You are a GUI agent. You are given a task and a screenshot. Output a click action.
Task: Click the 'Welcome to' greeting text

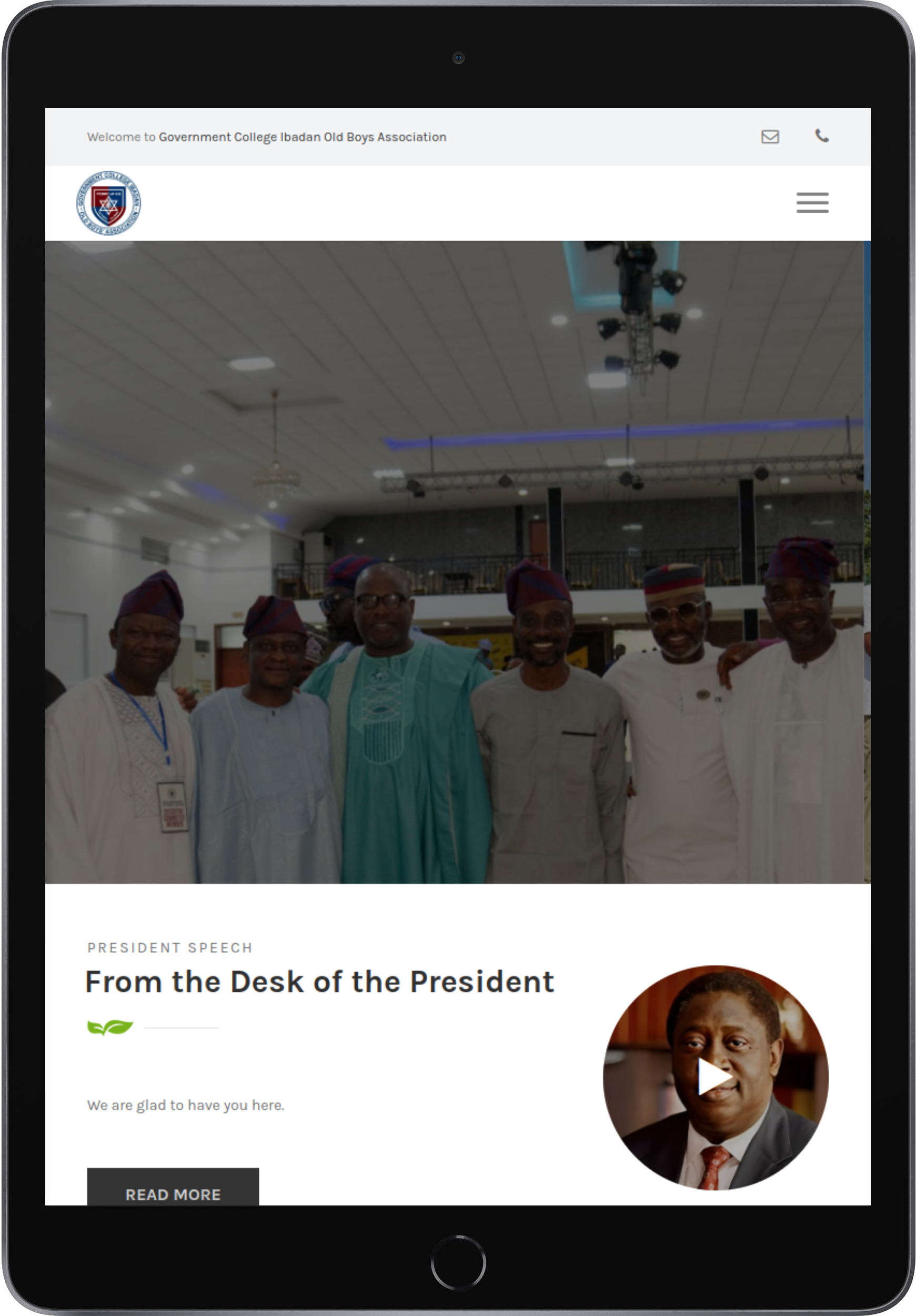(x=121, y=137)
